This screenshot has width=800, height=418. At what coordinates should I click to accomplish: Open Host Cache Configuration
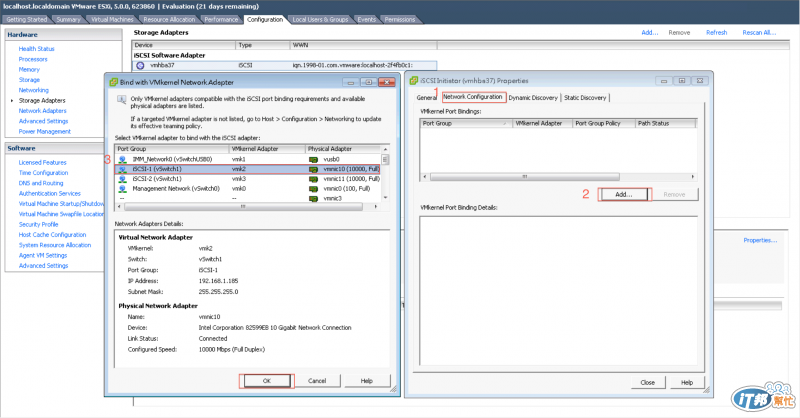point(53,235)
